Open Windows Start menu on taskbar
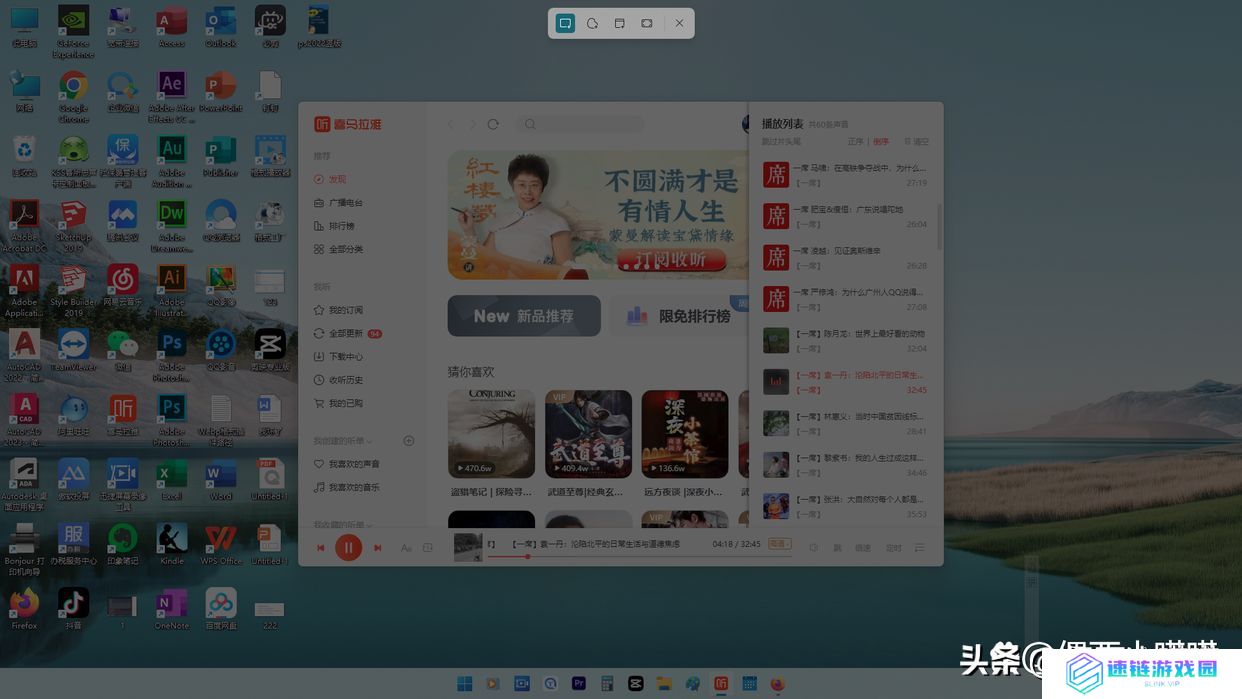 pos(465,684)
